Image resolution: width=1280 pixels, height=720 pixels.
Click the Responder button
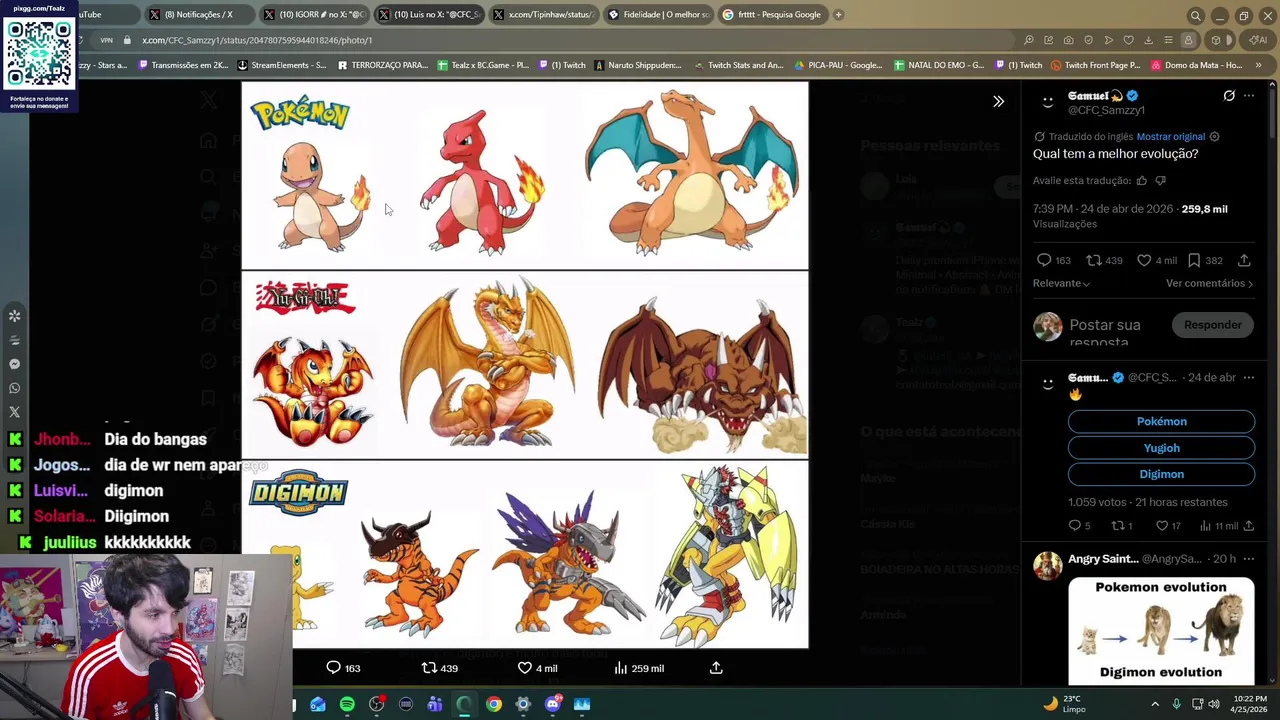[x=1212, y=325]
